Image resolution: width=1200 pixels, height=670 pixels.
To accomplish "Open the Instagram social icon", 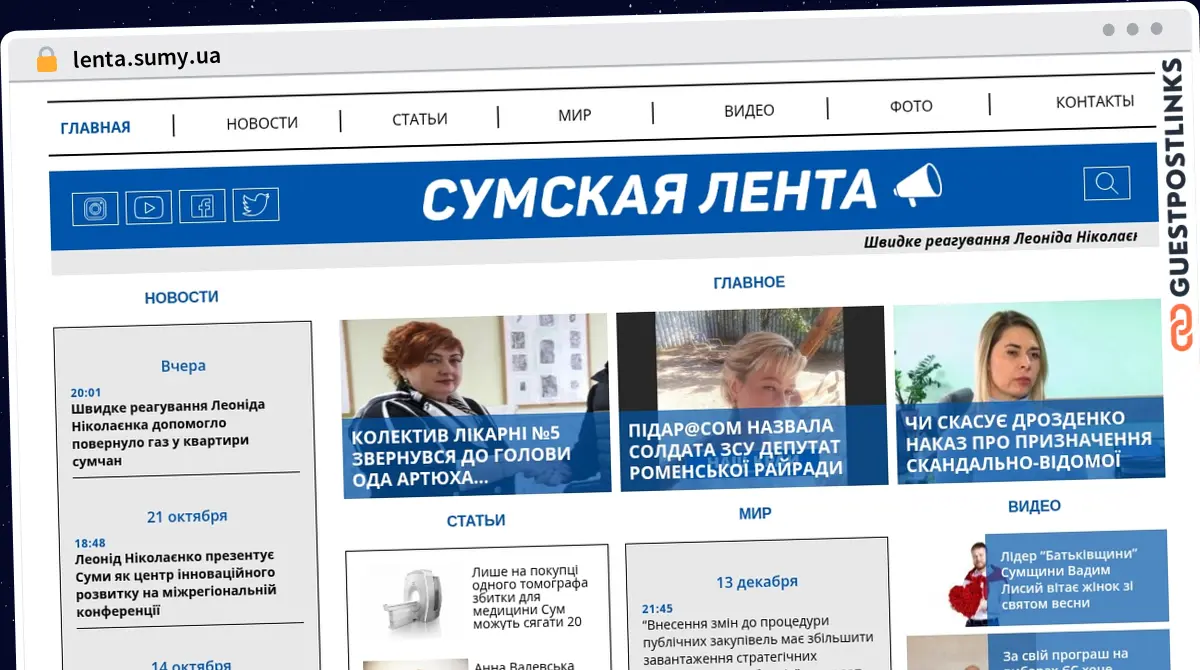I will click(95, 208).
